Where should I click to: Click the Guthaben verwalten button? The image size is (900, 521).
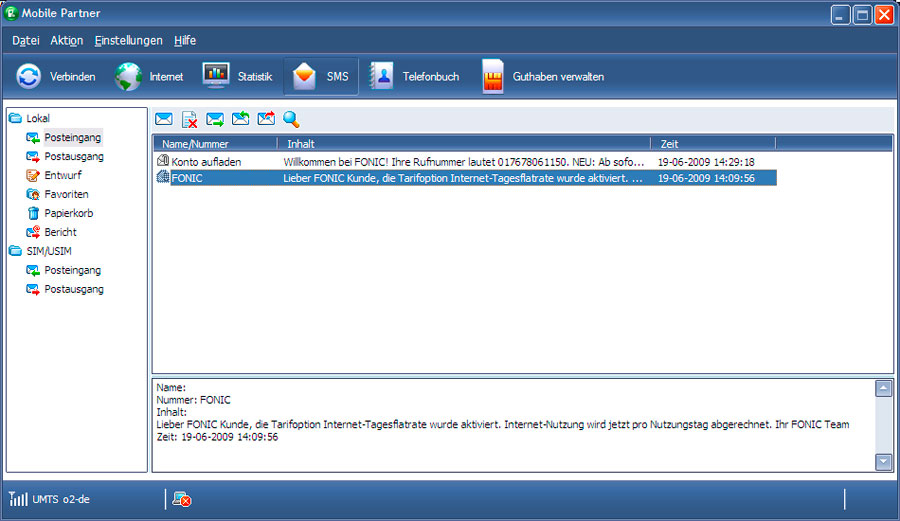(543, 76)
